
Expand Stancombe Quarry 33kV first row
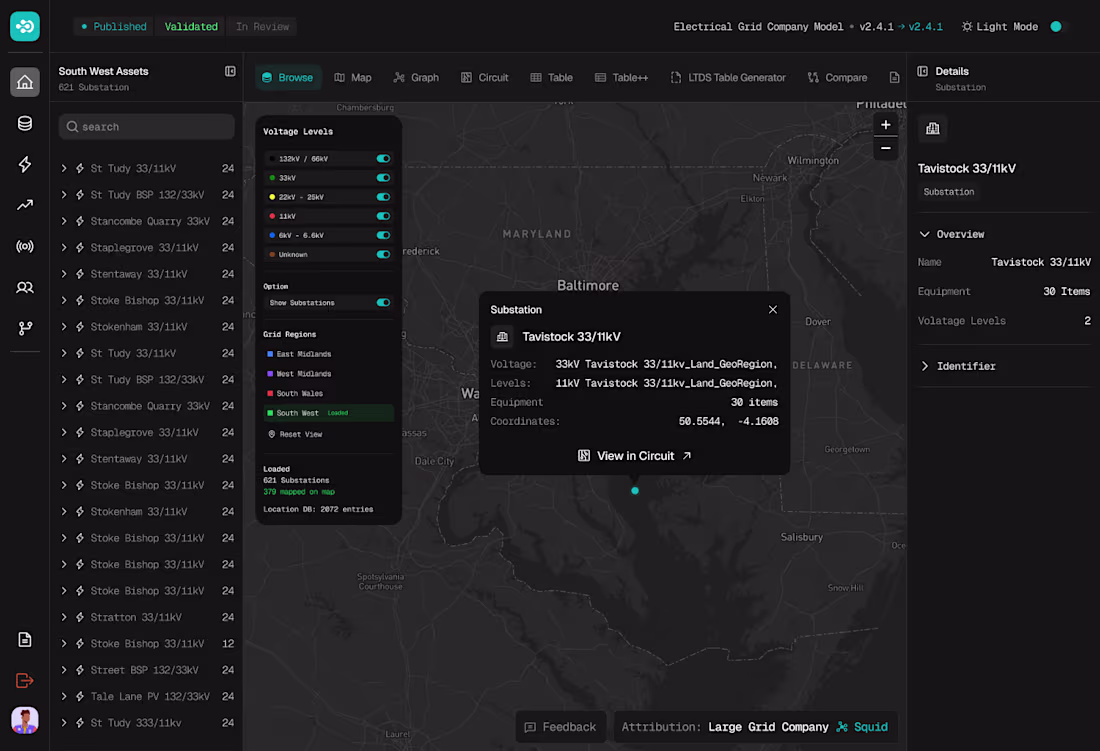point(64,221)
